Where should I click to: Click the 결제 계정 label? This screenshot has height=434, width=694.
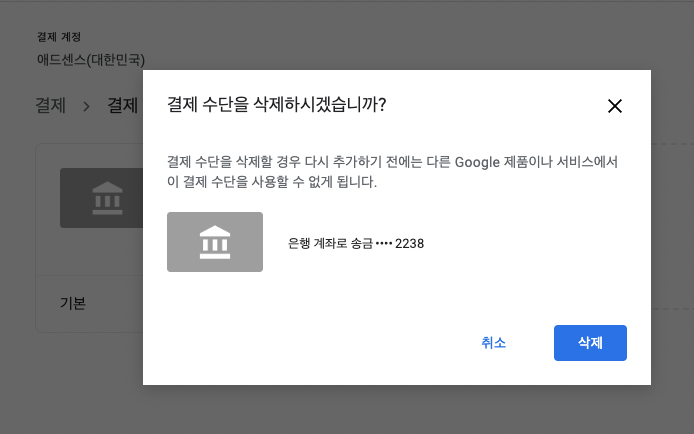pos(59,37)
